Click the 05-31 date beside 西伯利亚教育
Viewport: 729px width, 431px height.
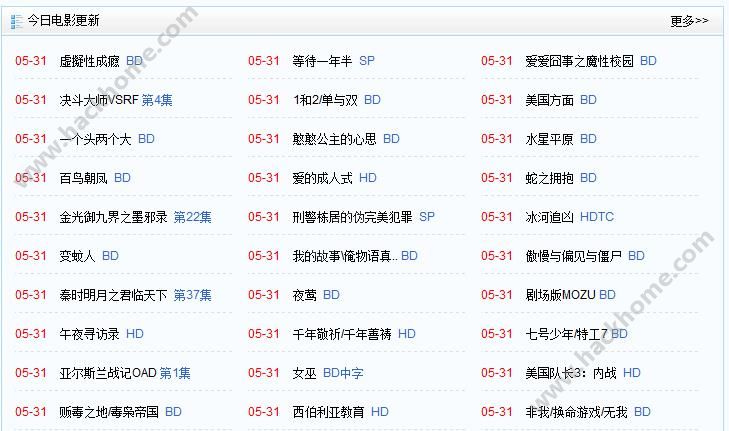(264, 412)
